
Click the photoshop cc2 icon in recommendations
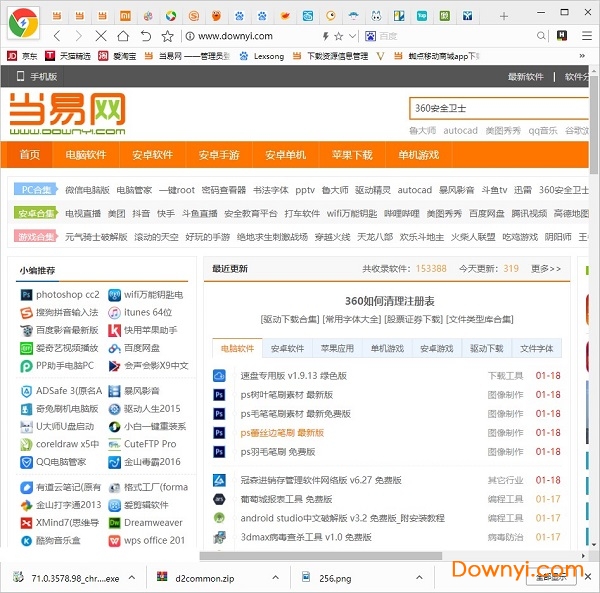pyautogui.click(x=25, y=295)
